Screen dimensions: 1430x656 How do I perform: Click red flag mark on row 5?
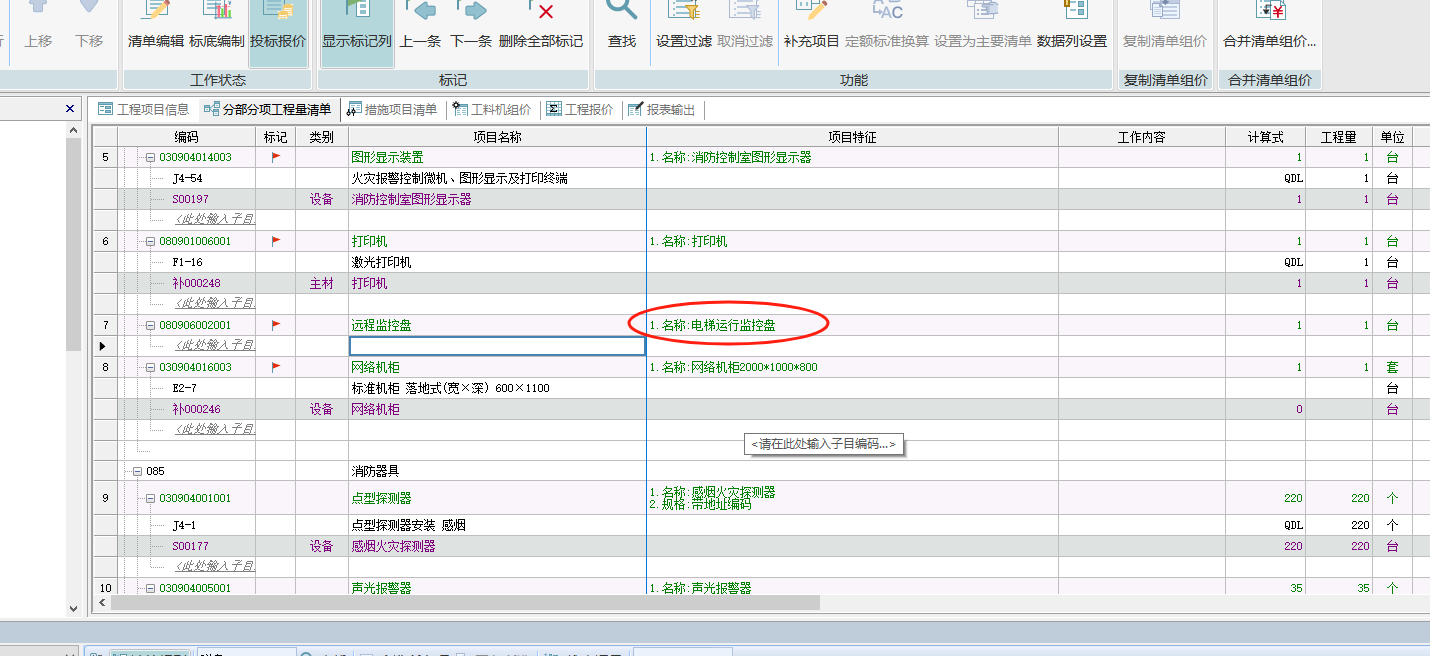point(276,157)
